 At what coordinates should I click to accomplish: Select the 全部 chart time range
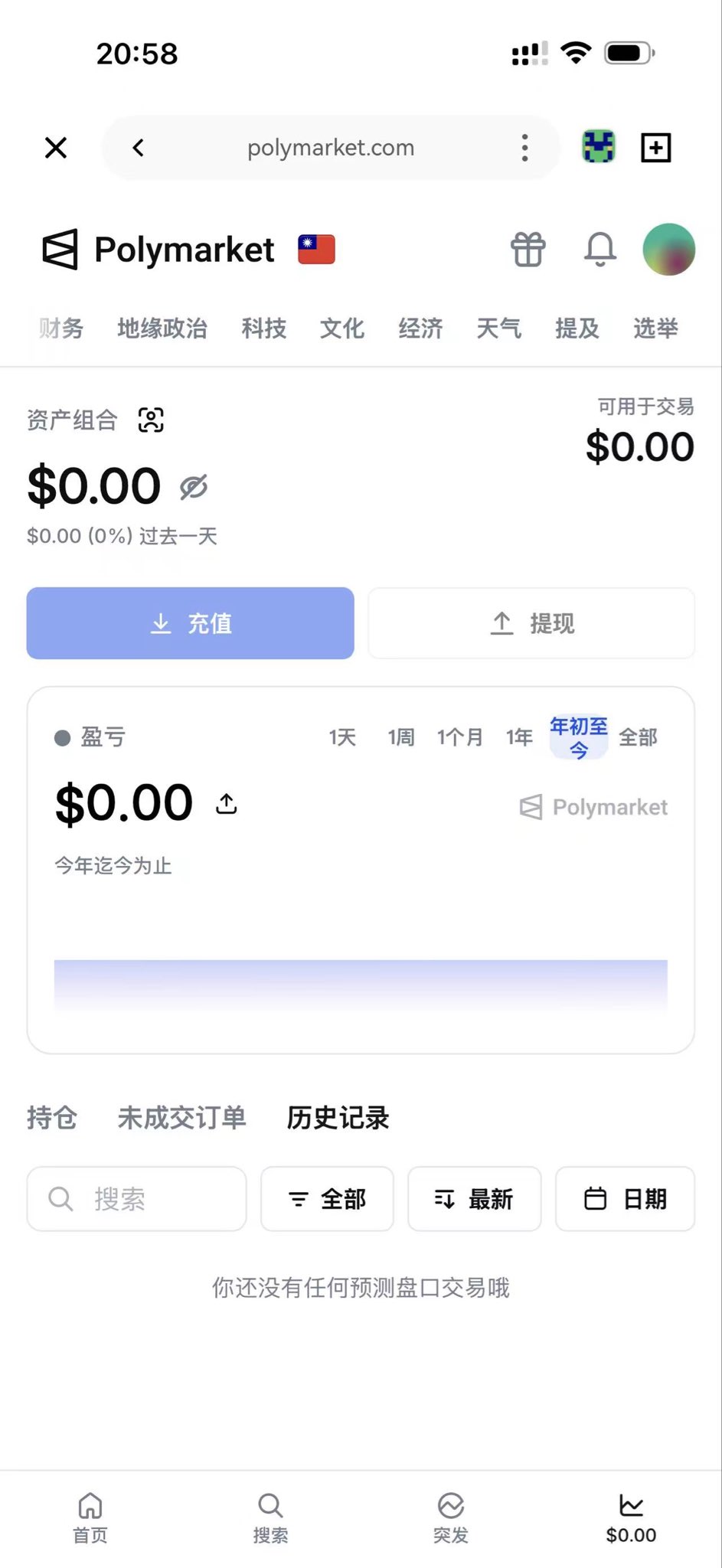tap(638, 737)
